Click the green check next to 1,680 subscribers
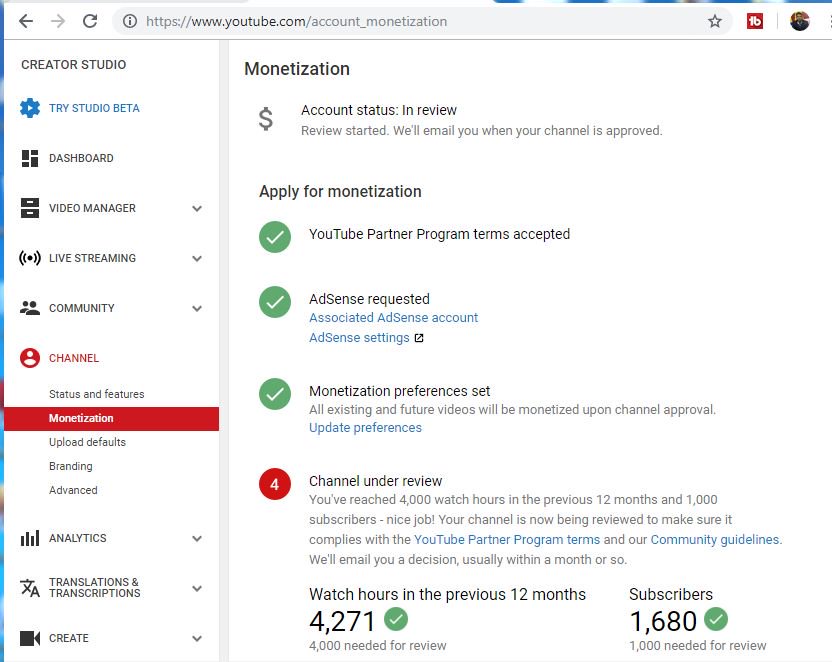The height and width of the screenshot is (662, 832). point(716,619)
